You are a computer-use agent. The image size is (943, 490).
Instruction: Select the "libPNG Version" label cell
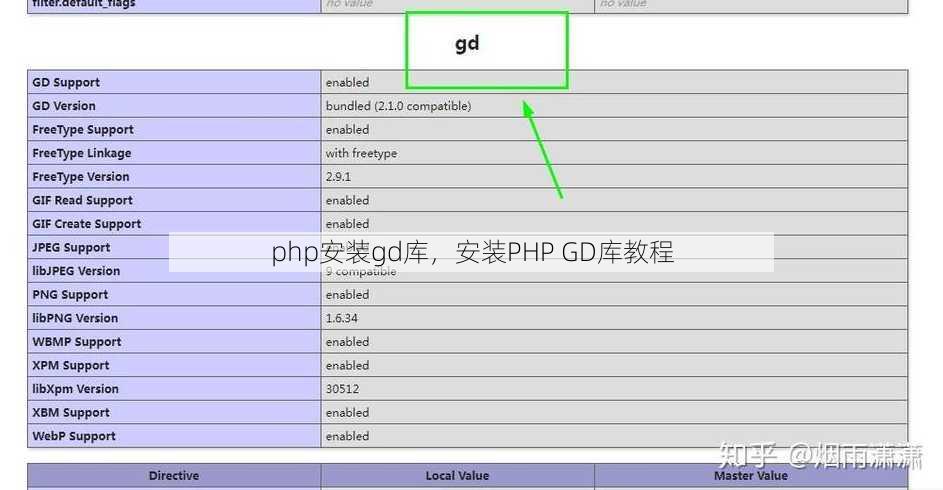[x=174, y=318]
